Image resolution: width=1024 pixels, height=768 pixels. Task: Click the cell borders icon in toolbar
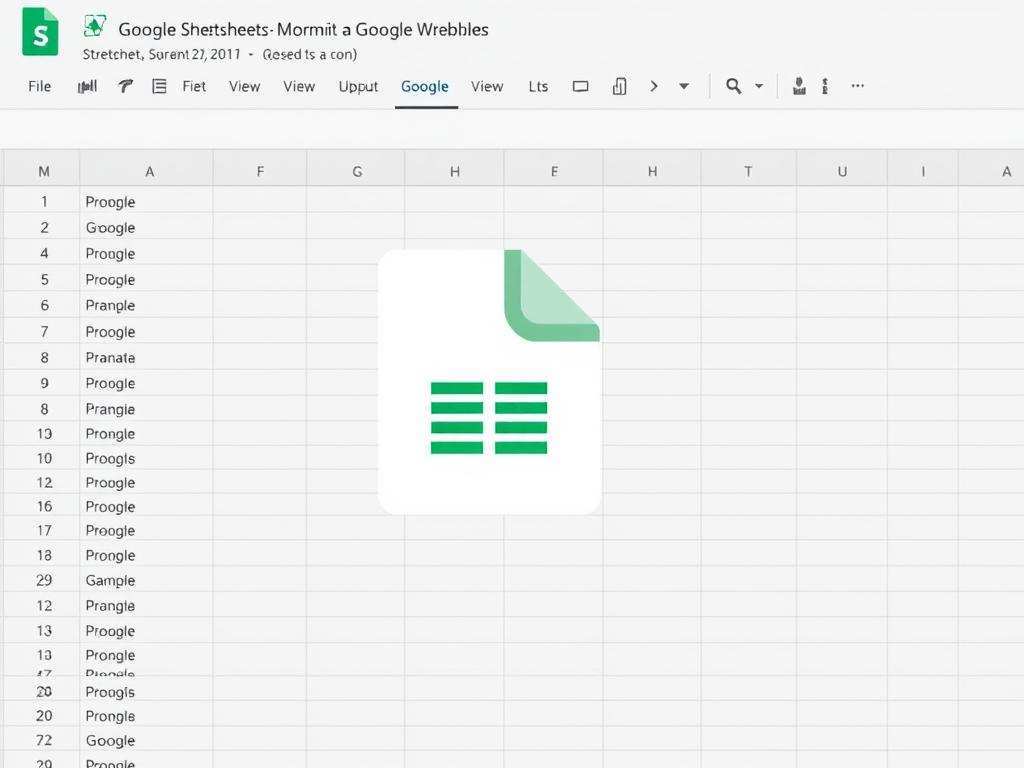(619, 86)
